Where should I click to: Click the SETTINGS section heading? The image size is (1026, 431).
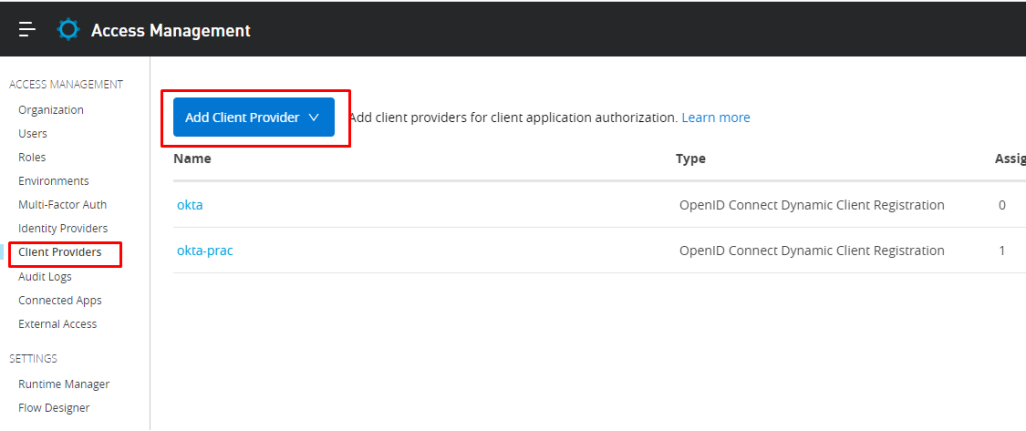33,358
